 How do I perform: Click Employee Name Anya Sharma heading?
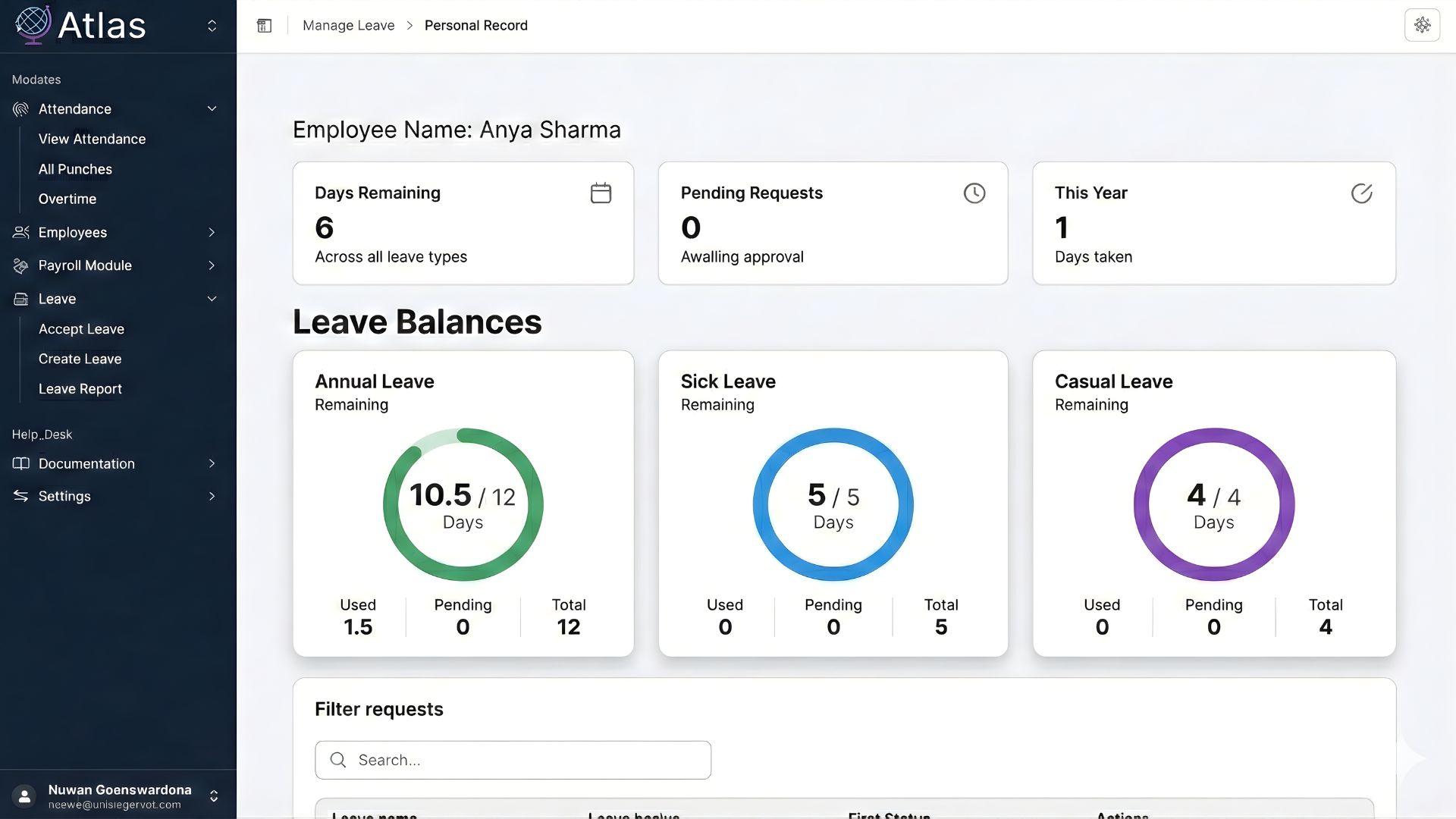[x=457, y=130]
